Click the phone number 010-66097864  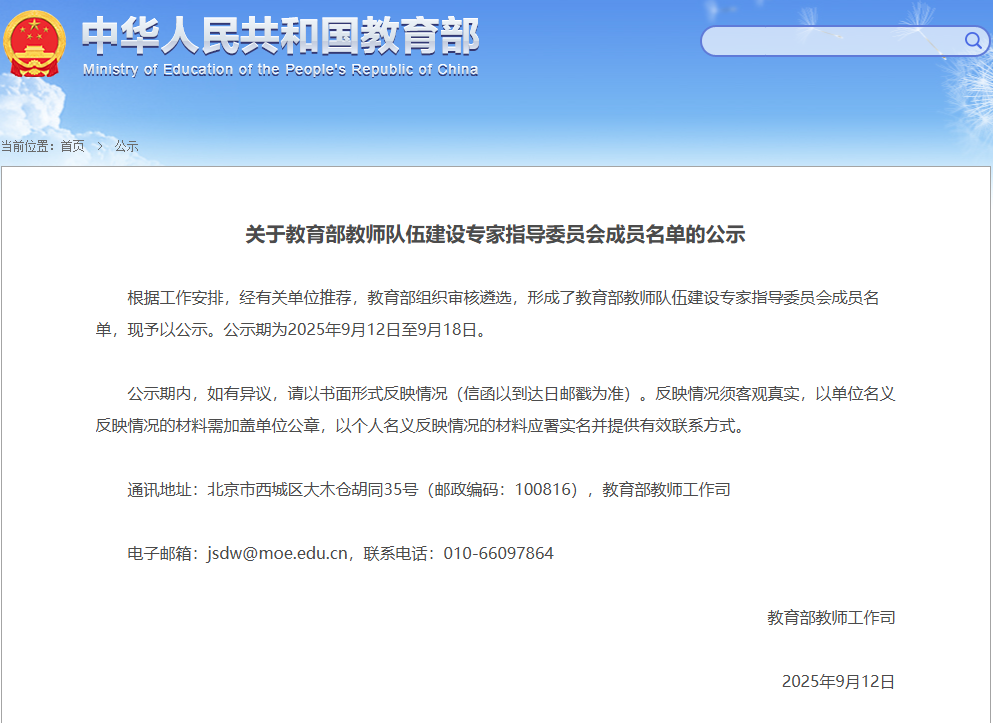pyautogui.click(x=498, y=553)
